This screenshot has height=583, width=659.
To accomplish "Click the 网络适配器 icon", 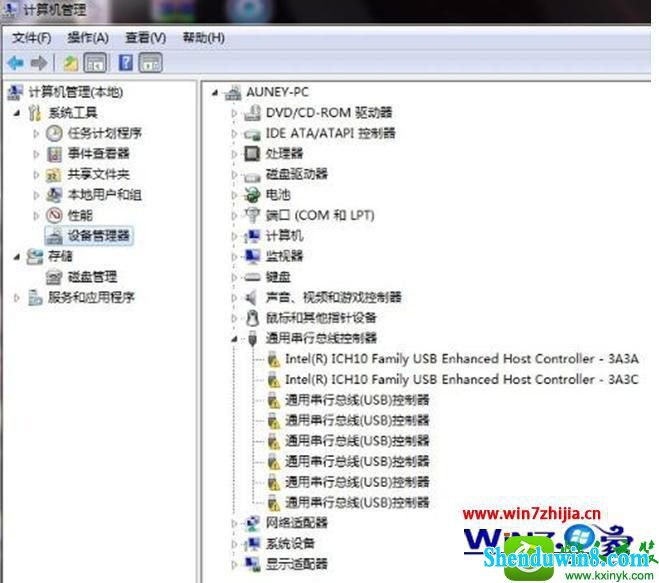I will click(x=253, y=523).
